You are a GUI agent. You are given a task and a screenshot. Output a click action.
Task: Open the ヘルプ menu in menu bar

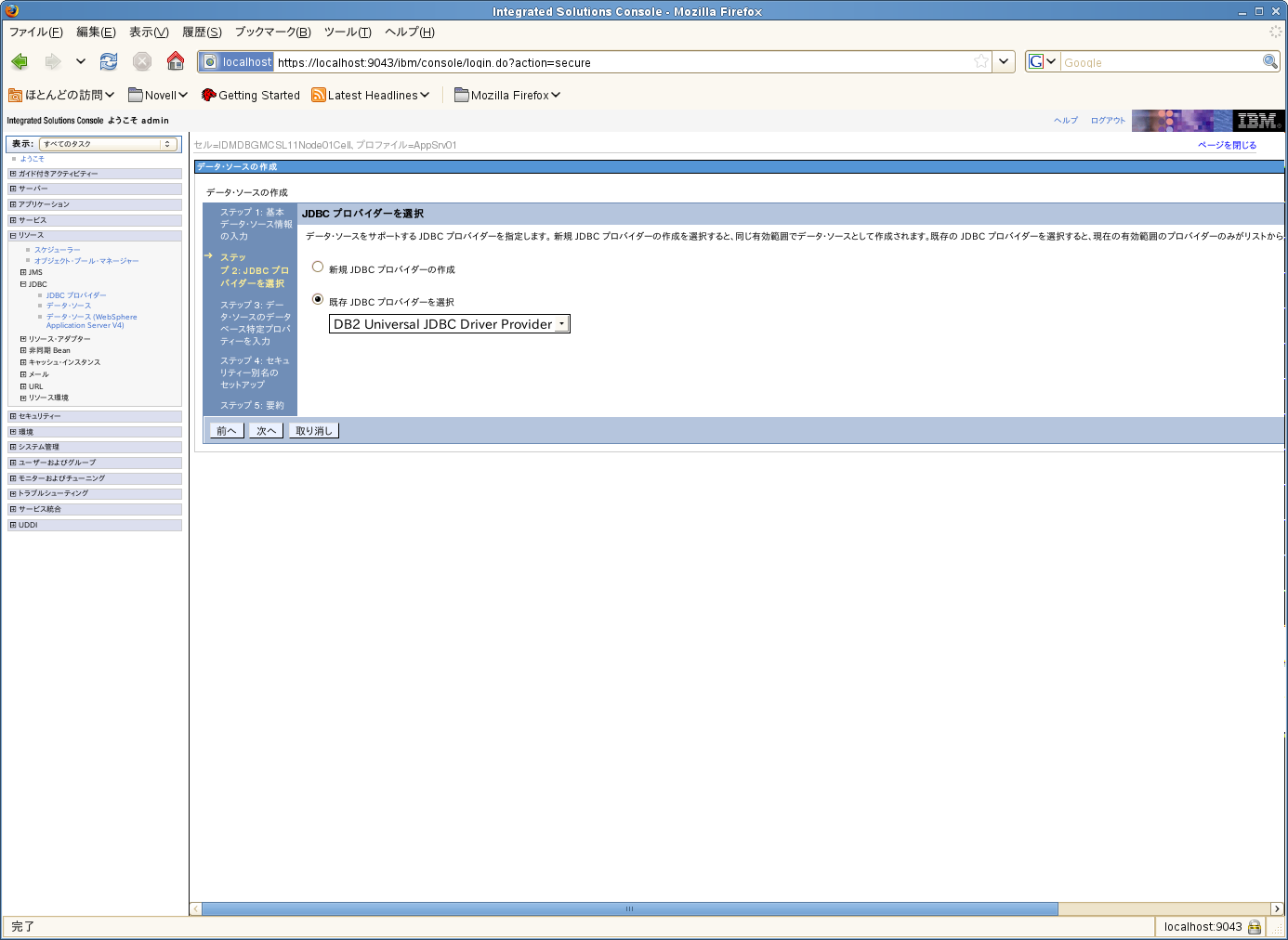(410, 32)
